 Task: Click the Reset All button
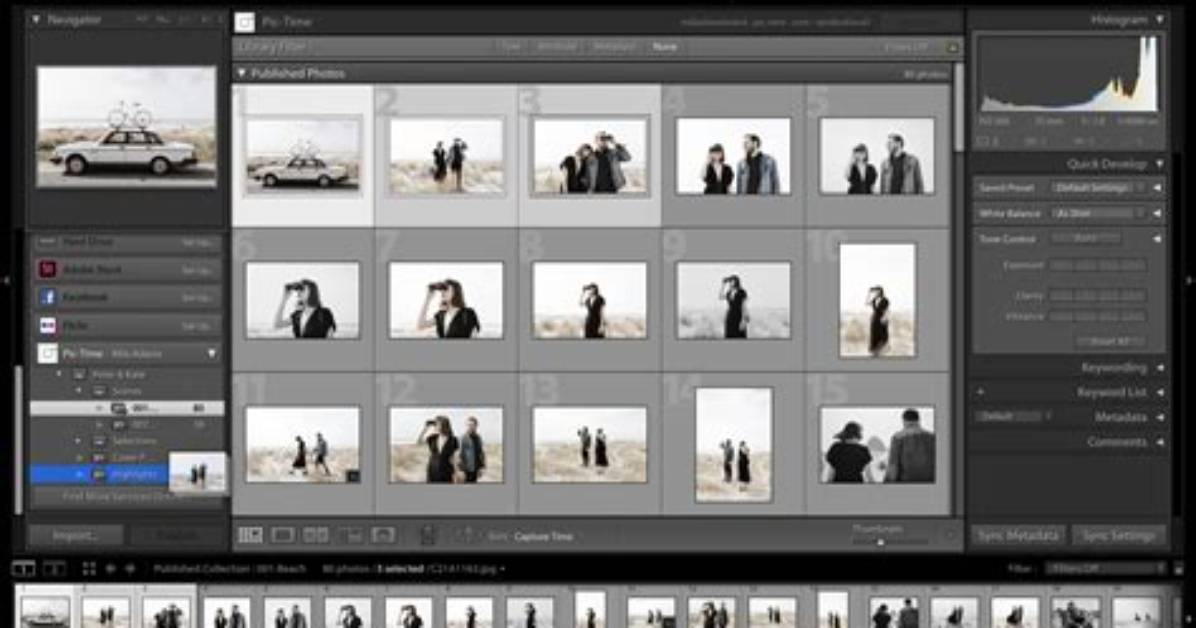click(1110, 341)
